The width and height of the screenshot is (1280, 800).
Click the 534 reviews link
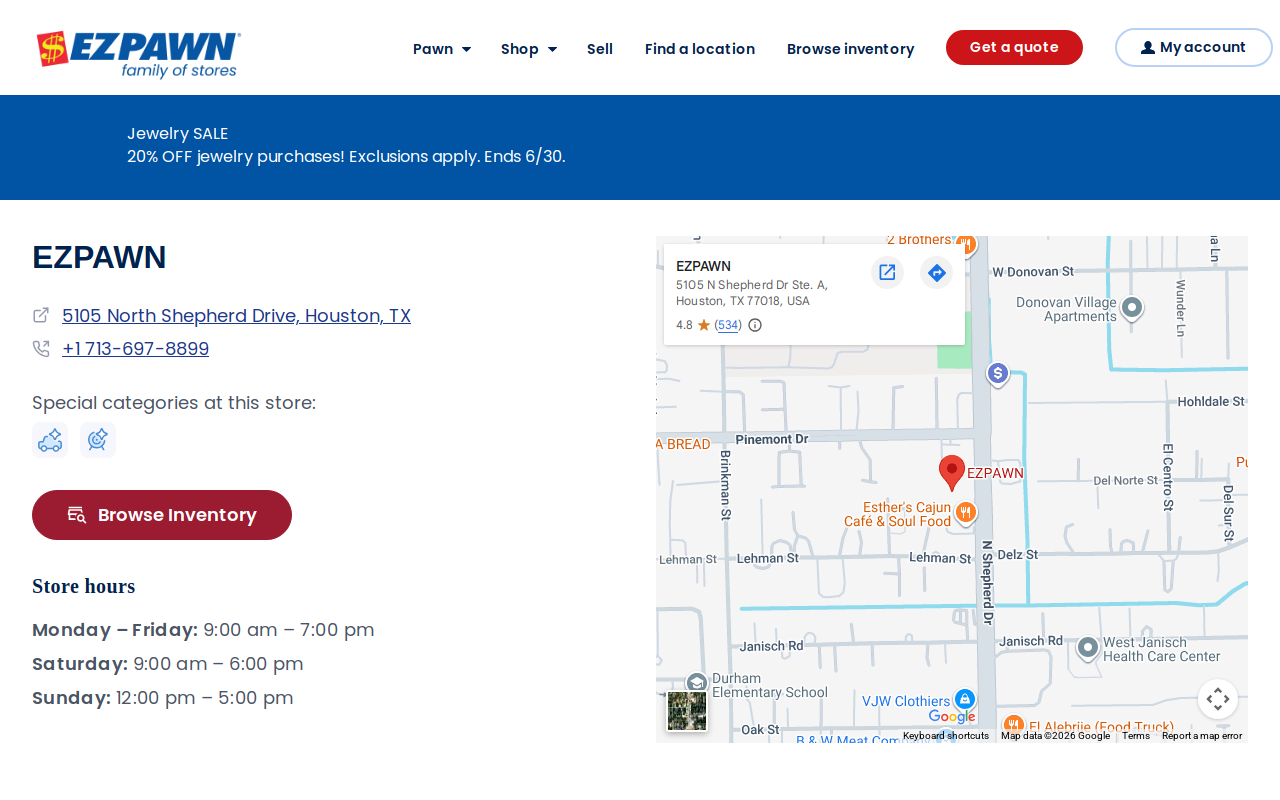coord(728,325)
